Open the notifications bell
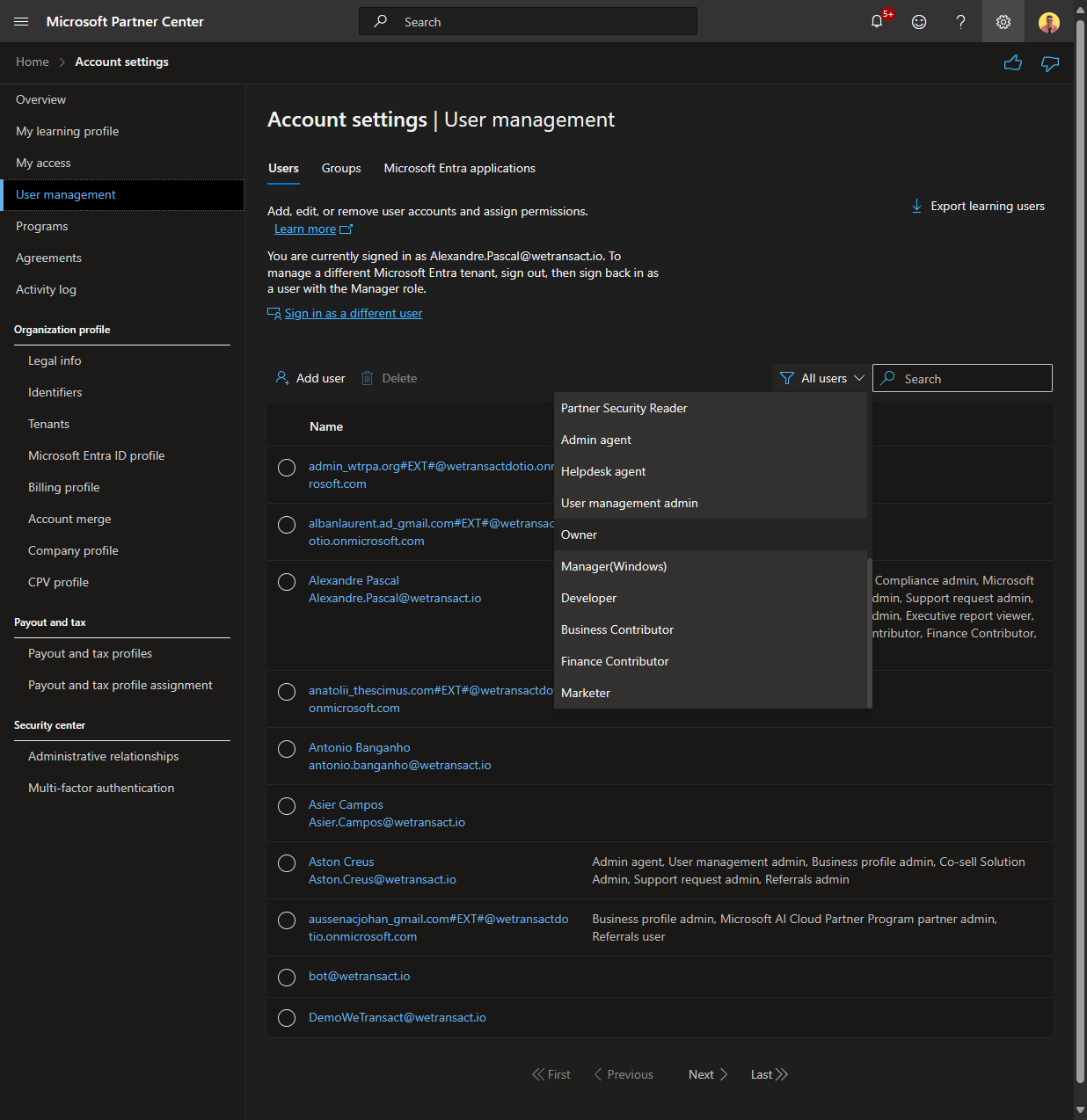Image resolution: width=1087 pixels, height=1120 pixels. coord(877,21)
